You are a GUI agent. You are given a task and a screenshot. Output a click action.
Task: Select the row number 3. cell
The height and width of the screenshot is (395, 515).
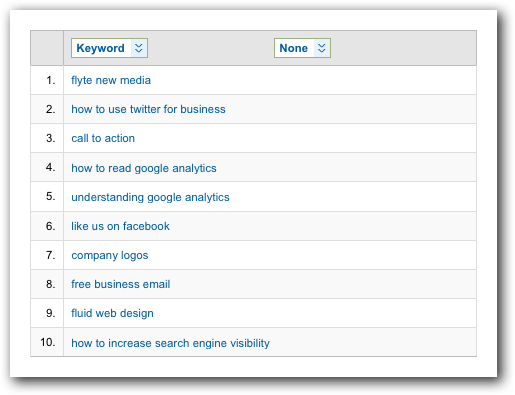tap(47, 138)
